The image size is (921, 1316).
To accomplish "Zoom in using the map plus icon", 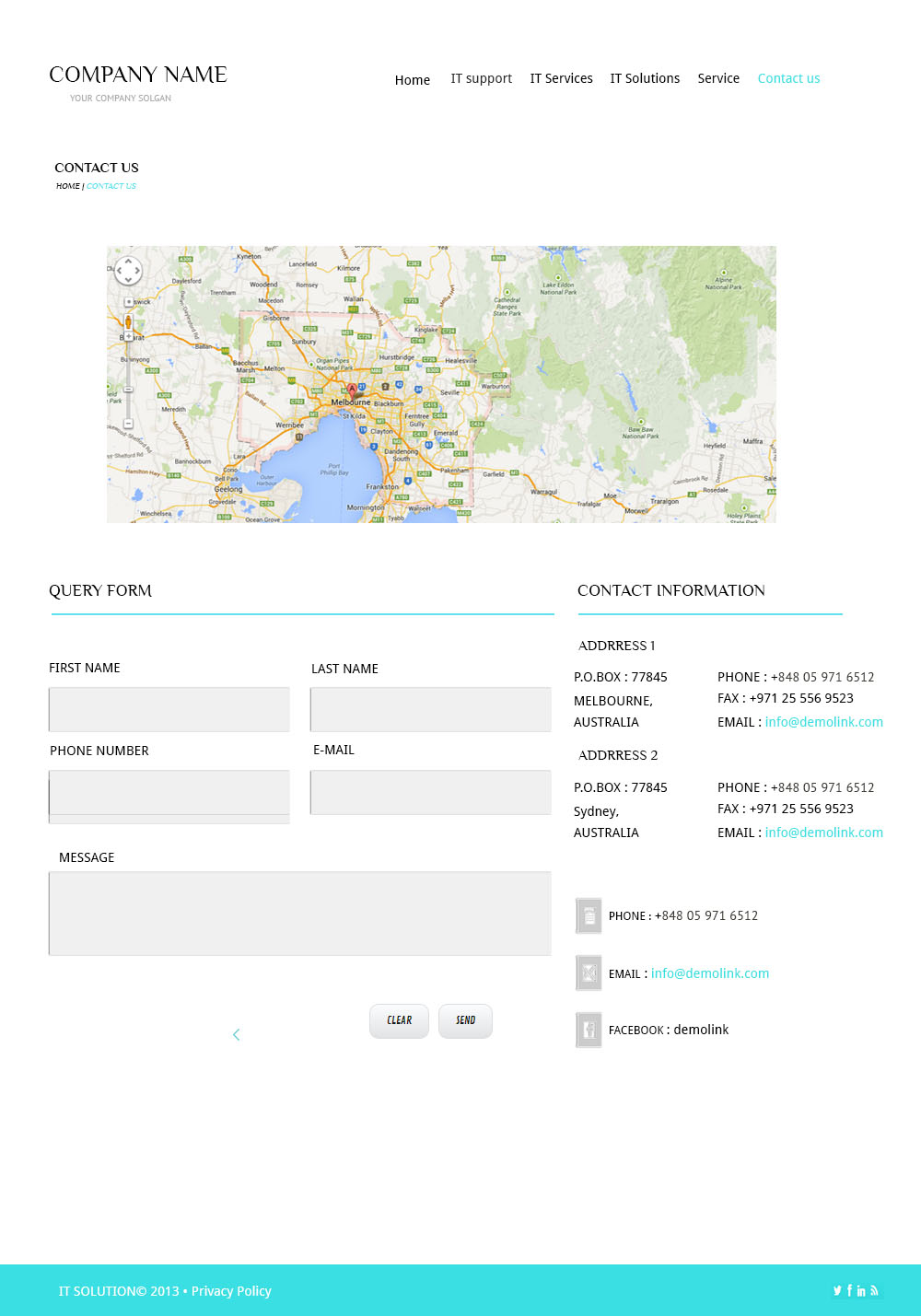I will point(128,337).
